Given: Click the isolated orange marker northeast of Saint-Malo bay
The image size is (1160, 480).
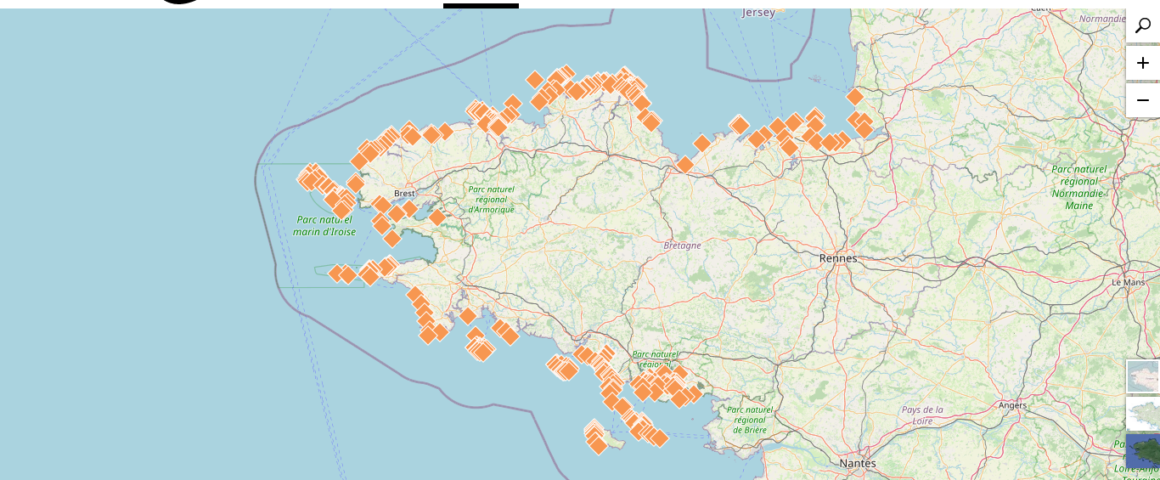Looking at the screenshot, I should click(x=855, y=97).
